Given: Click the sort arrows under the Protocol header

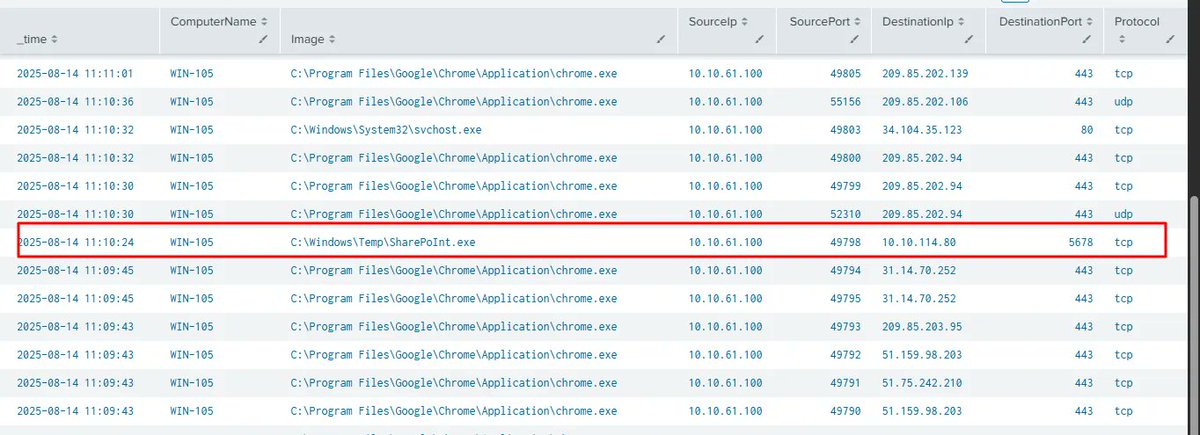Looking at the screenshot, I should tap(1122, 39).
